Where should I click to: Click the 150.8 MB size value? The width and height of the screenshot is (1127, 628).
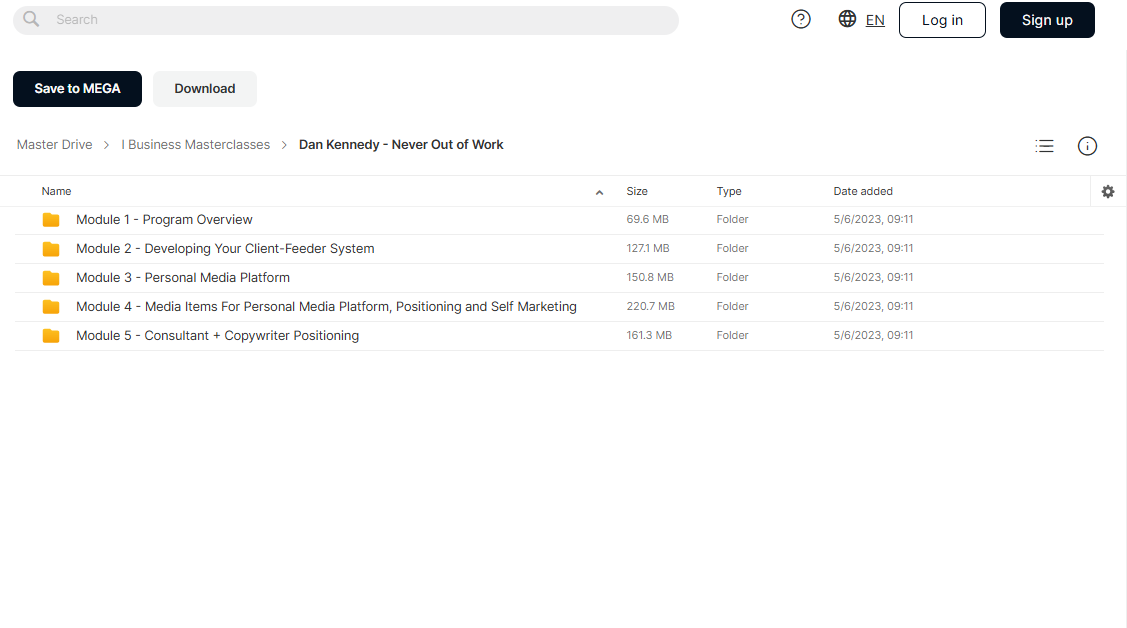[x=650, y=277]
